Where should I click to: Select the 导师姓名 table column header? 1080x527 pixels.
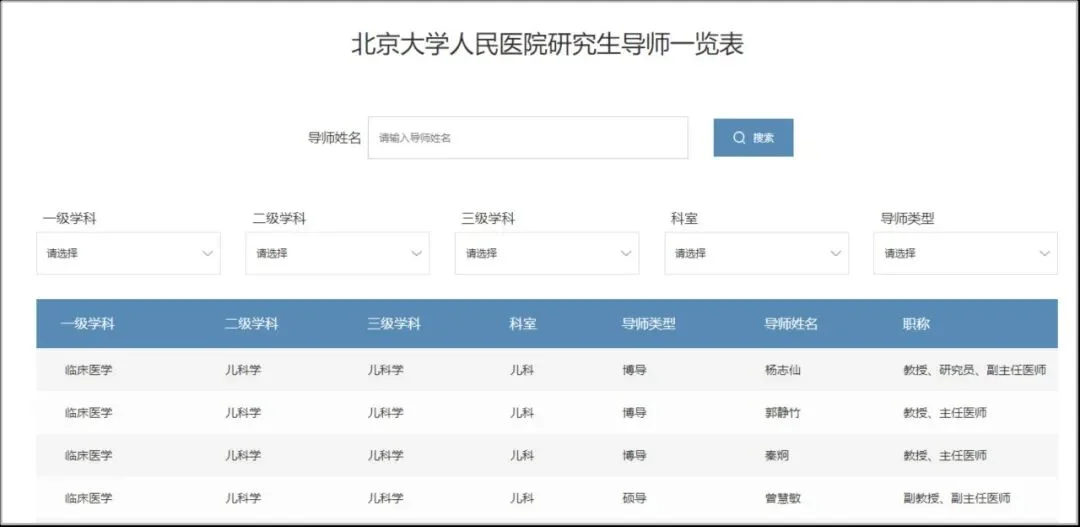pyautogui.click(x=791, y=324)
